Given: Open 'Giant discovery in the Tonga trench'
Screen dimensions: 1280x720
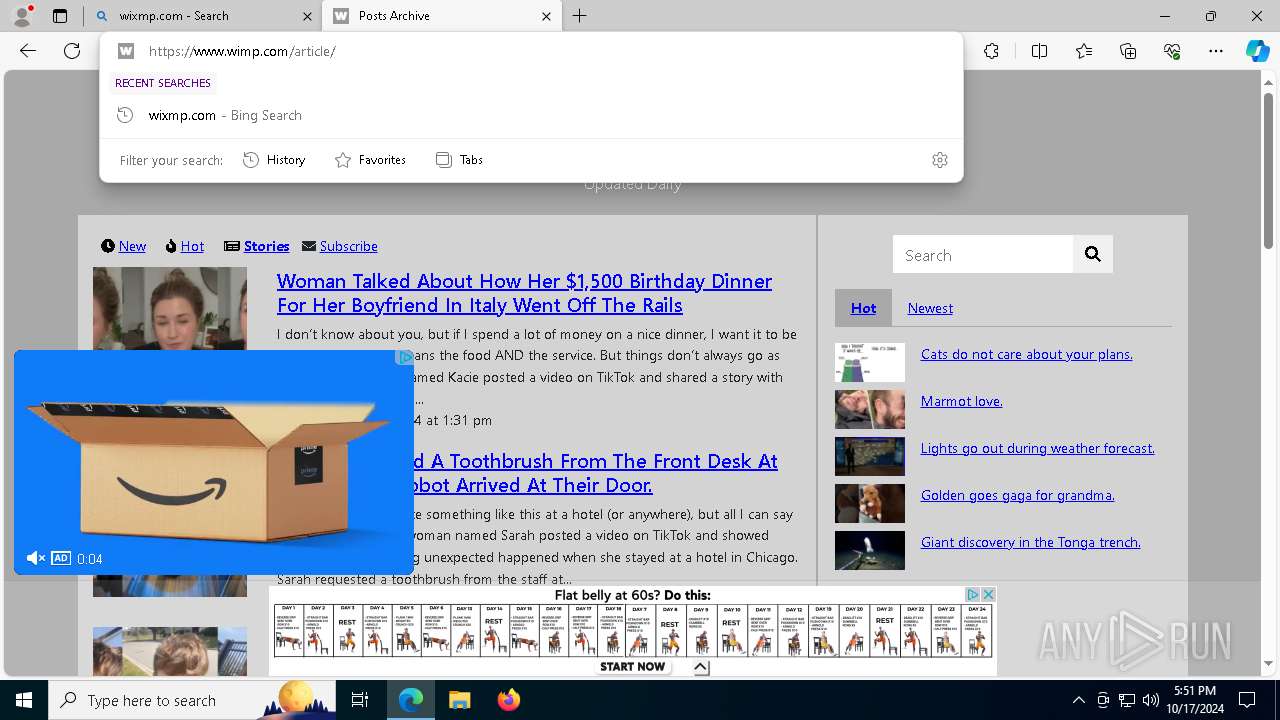Looking at the screenshot, I should click(x=1030, y=542).
